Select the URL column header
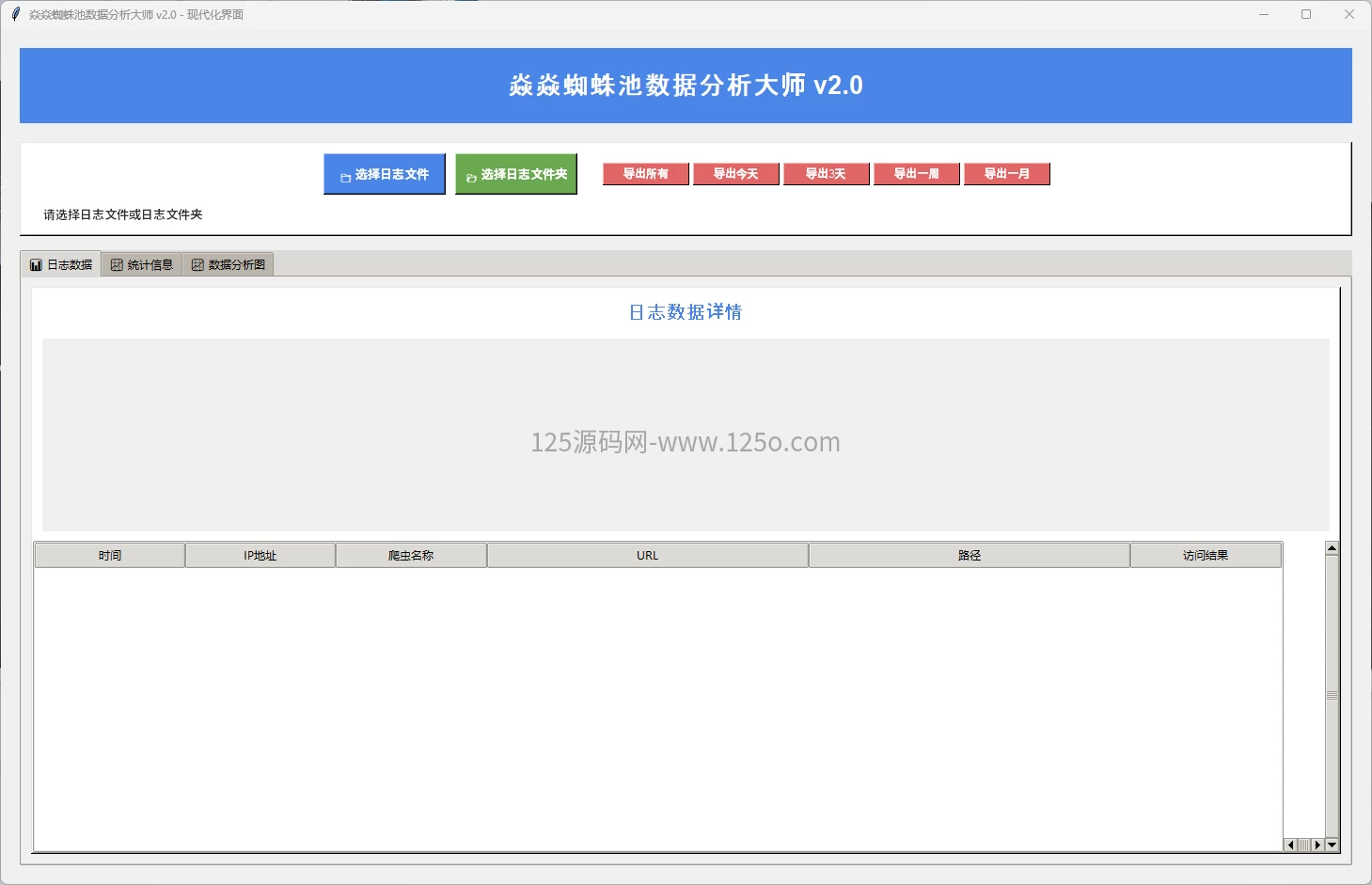Viewport: 1372px width, 885px height. click(647, 556)
